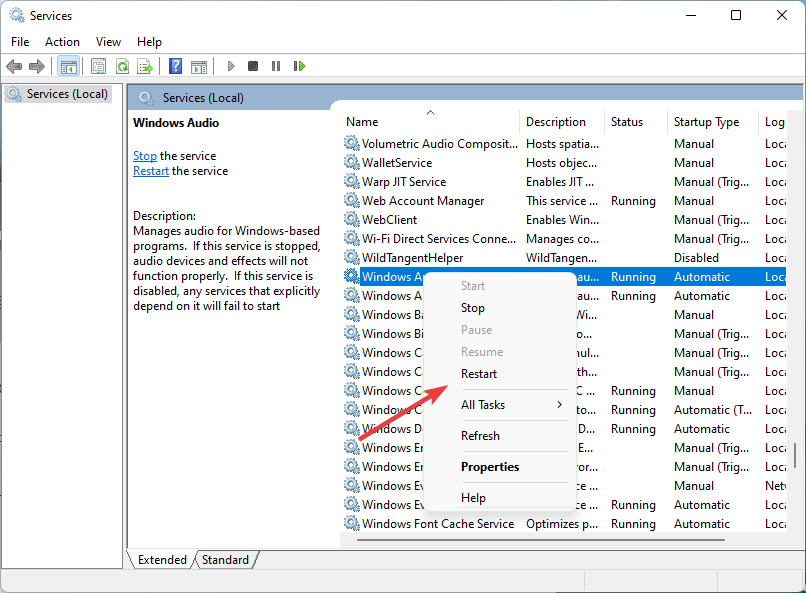Click the Running status of Web Account Manager
Screen dimensions: 806x593
(633, 201)
